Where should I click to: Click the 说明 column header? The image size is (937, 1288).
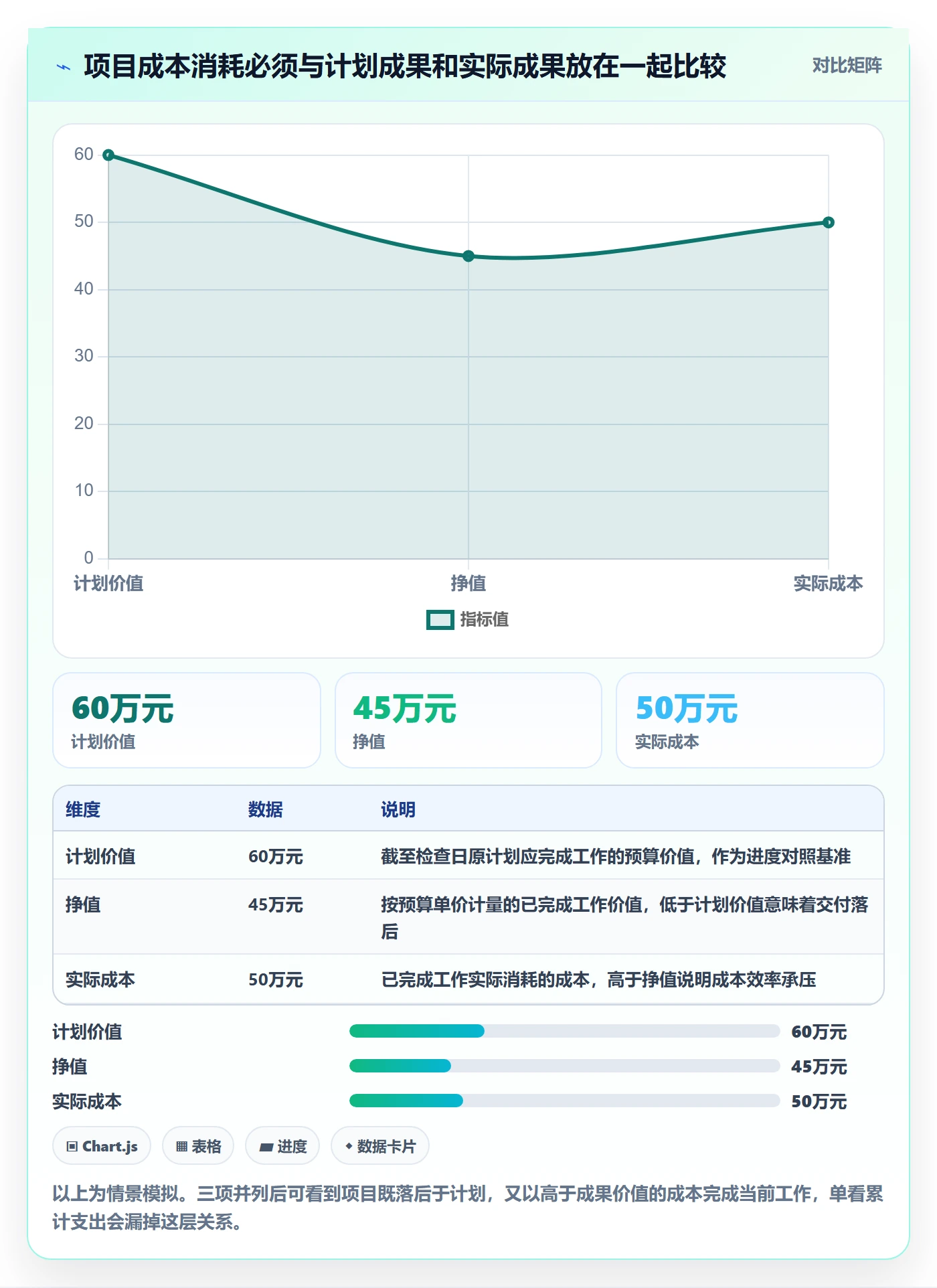point(398,810)
